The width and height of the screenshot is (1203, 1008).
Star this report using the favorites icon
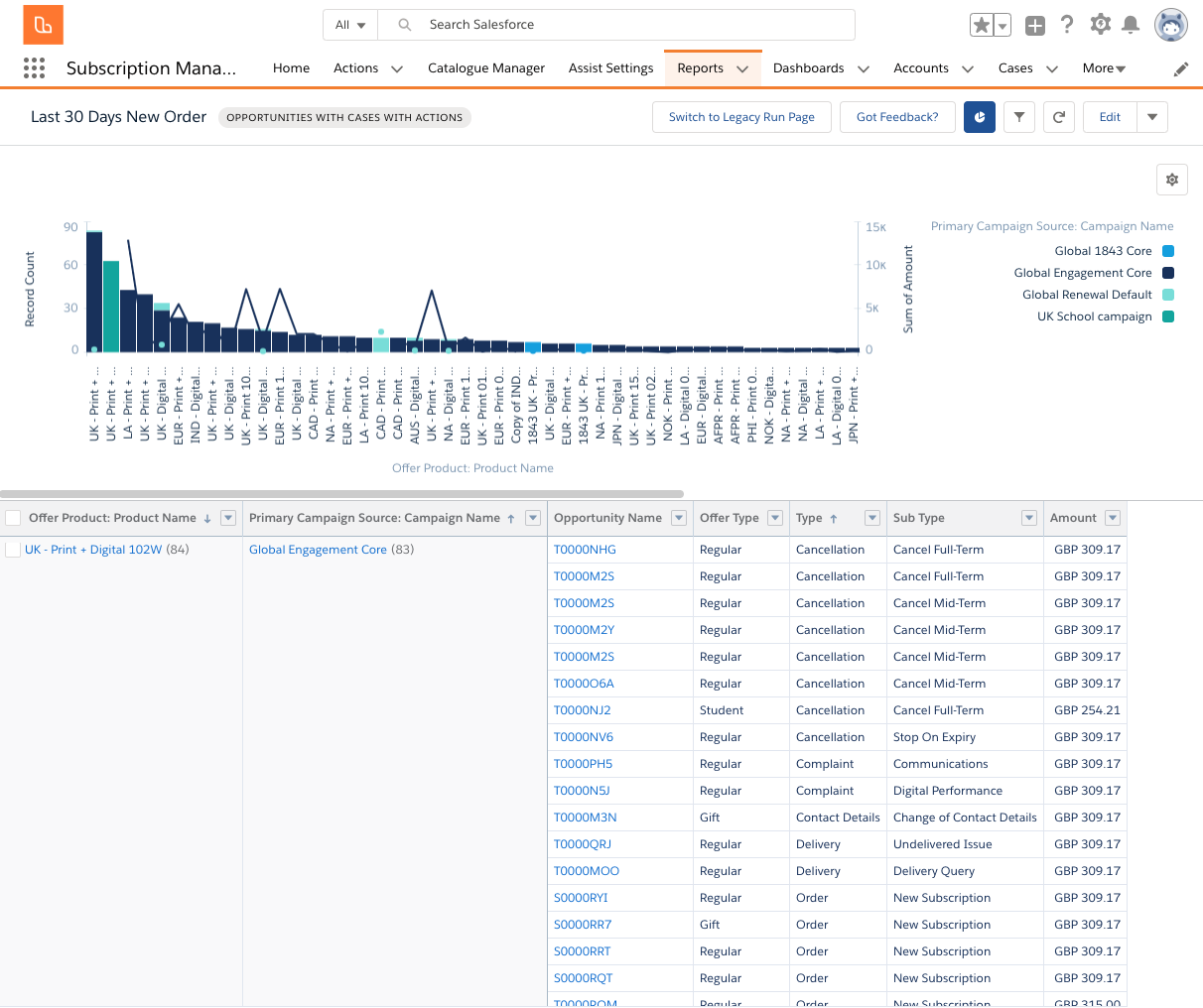pyautogui.click(x=984, y=24)
